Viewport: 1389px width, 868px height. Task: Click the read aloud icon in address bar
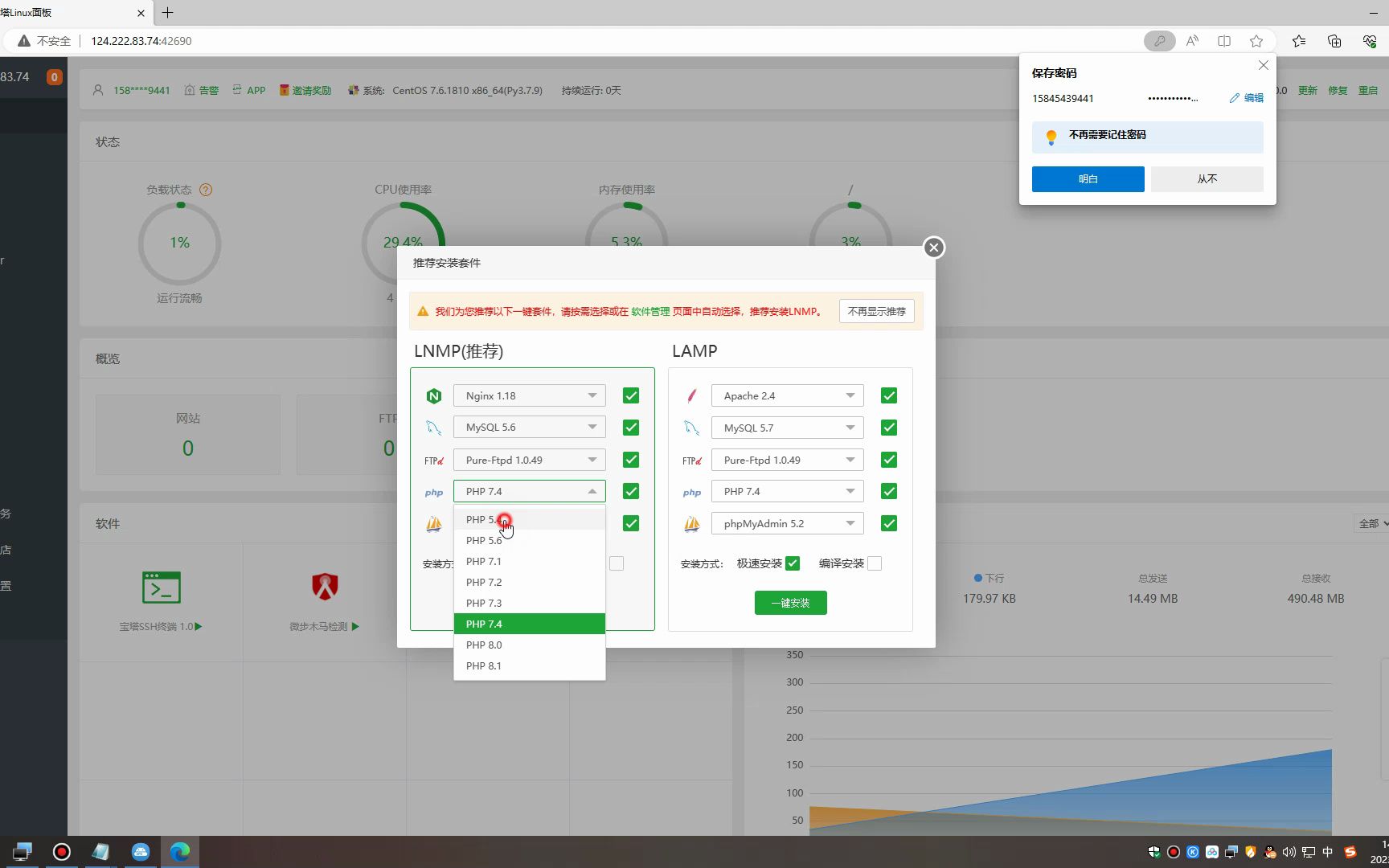click(x=1192, y=41)
